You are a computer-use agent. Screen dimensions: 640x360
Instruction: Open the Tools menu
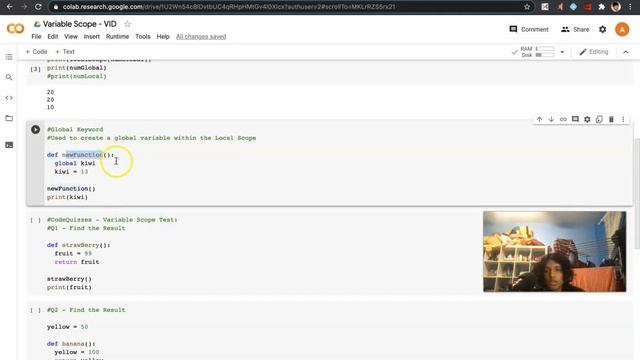[x=143, y=36]
